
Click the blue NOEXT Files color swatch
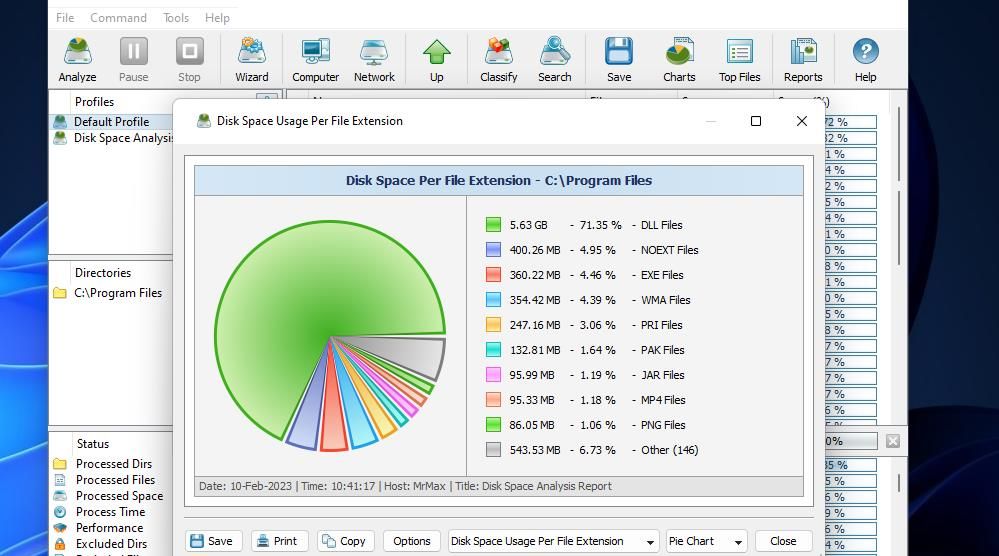tap(493, 250)
